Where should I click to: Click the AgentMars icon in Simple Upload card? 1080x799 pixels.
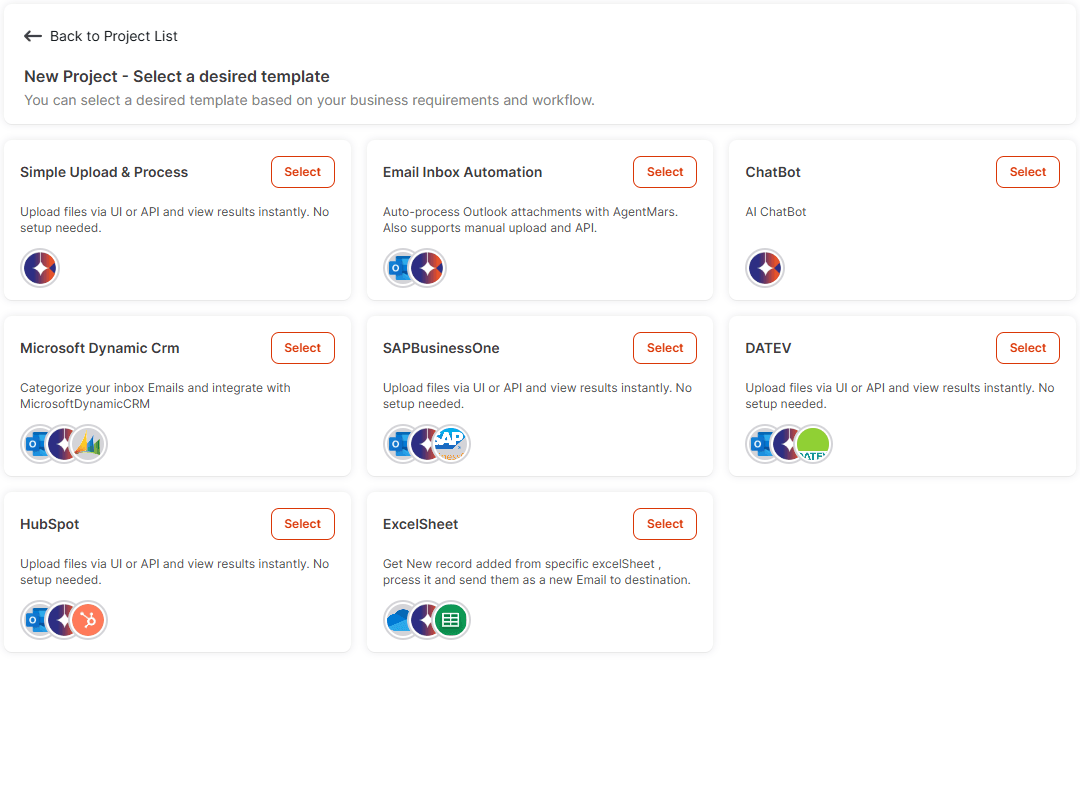click(x=40, y=268)
